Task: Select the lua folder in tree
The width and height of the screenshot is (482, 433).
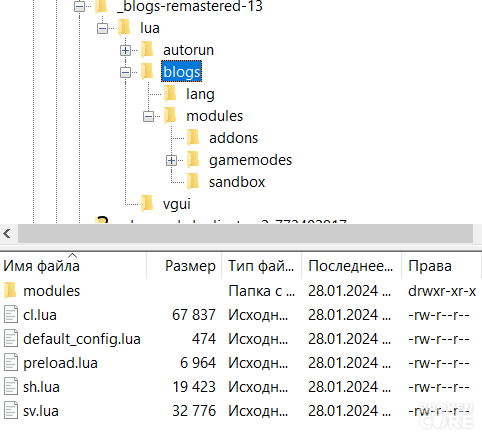Action: [x=150, y=28]
